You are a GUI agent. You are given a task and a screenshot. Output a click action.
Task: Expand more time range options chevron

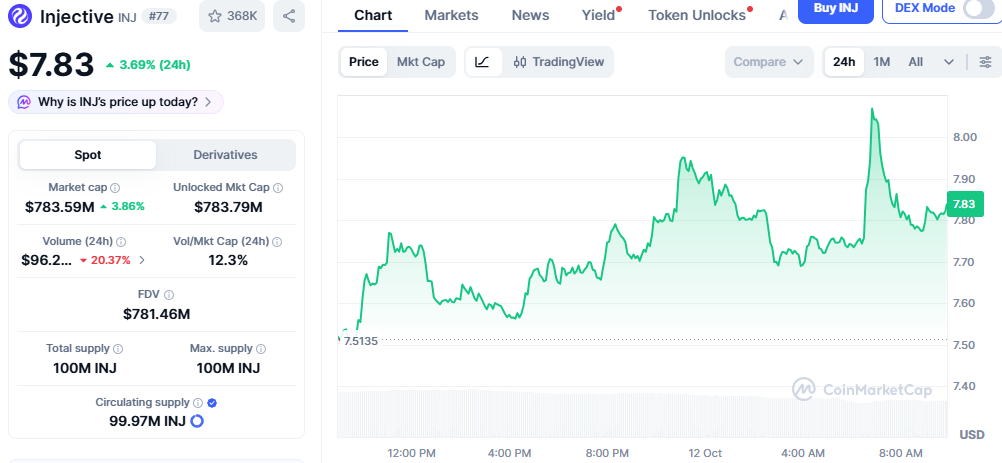949,62
